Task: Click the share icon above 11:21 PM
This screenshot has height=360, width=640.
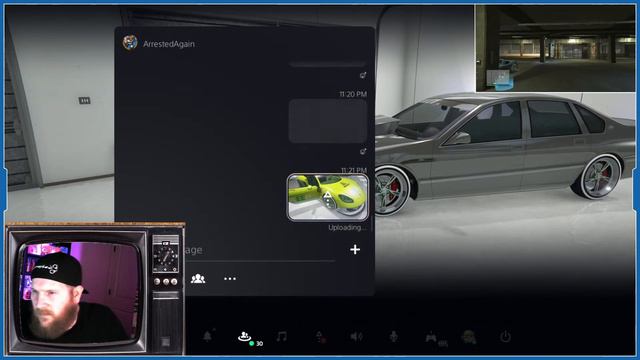Action: click(x=363, y=151)
